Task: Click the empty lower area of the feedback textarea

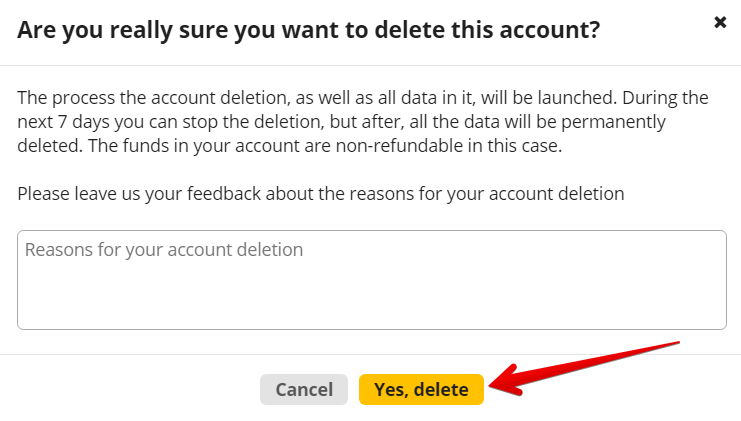Action: 371,305
